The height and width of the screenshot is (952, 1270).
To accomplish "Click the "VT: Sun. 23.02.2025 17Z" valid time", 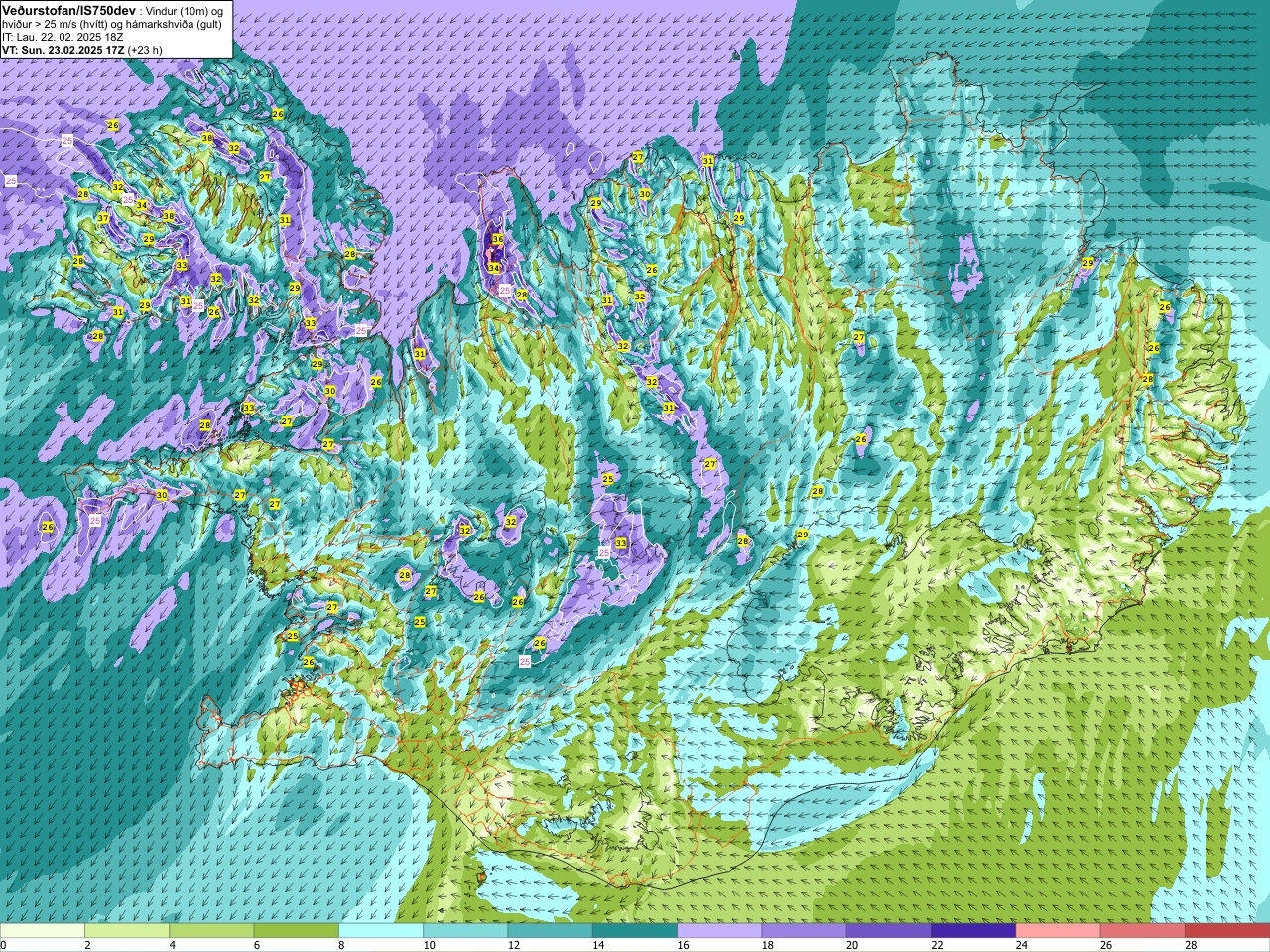I will (x=63, y=50).
